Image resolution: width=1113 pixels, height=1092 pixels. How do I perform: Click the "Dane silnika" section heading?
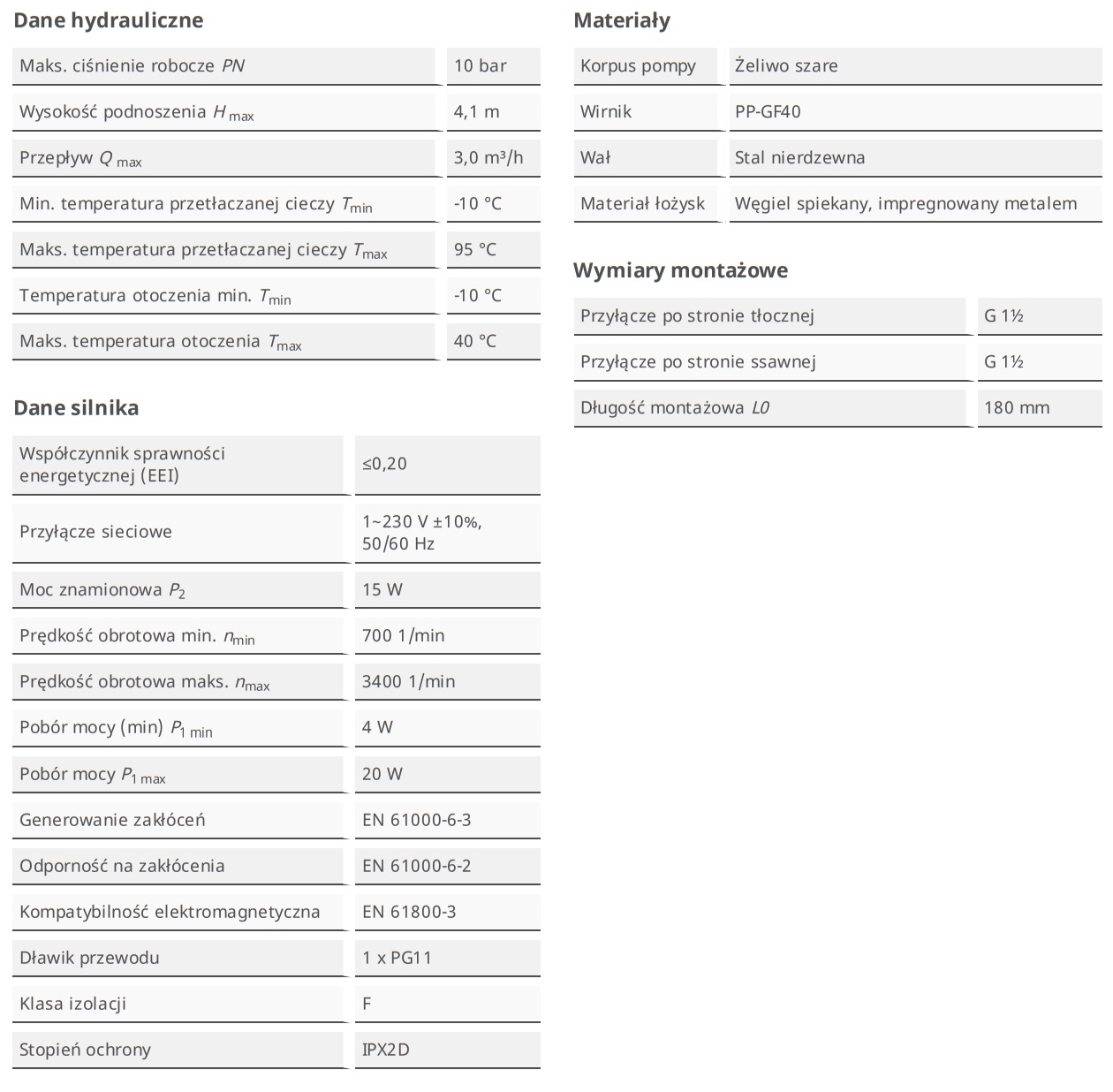(x=76, y=407)
